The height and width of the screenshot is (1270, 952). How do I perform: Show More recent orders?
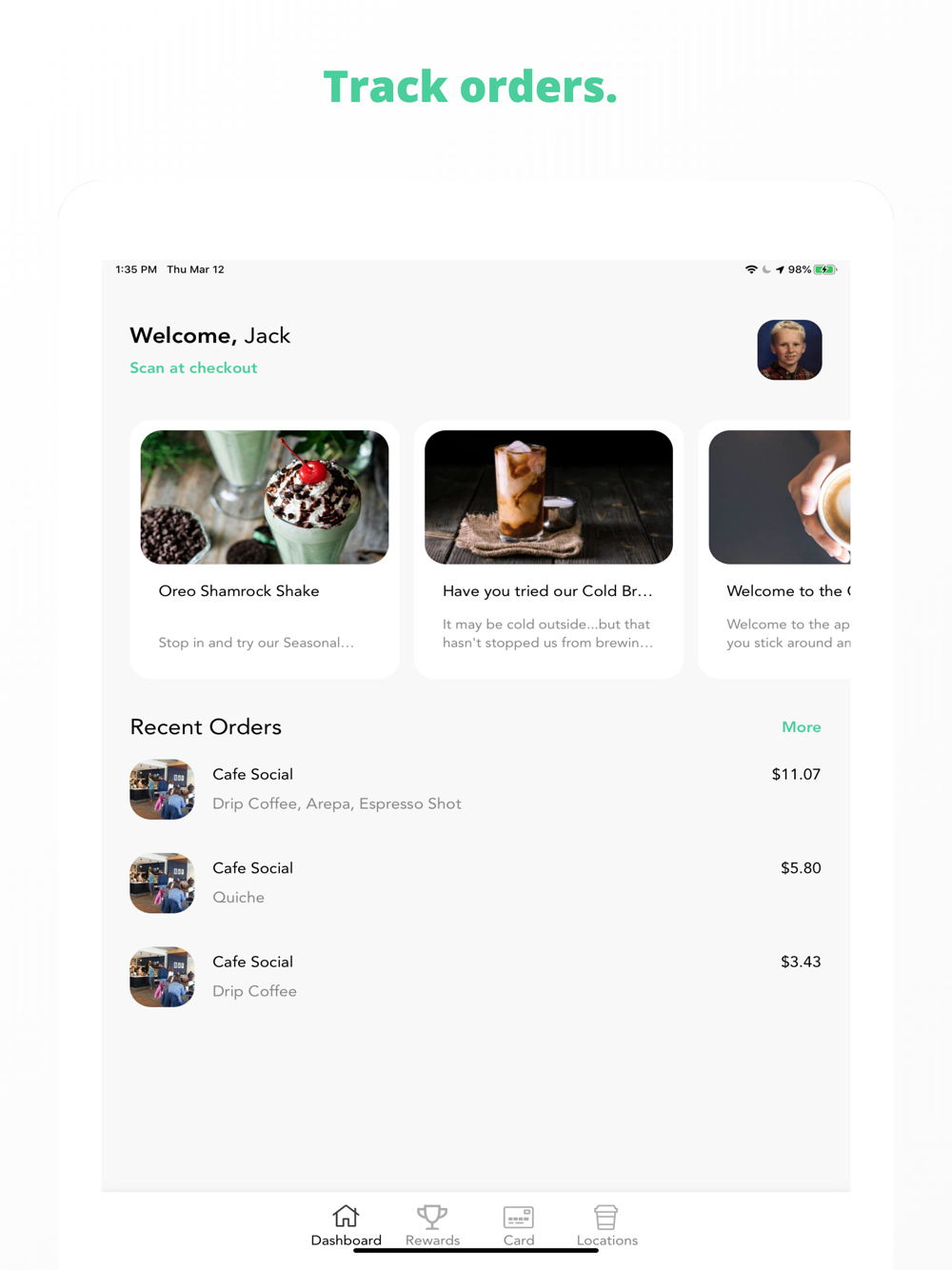[x=801, y=726]
